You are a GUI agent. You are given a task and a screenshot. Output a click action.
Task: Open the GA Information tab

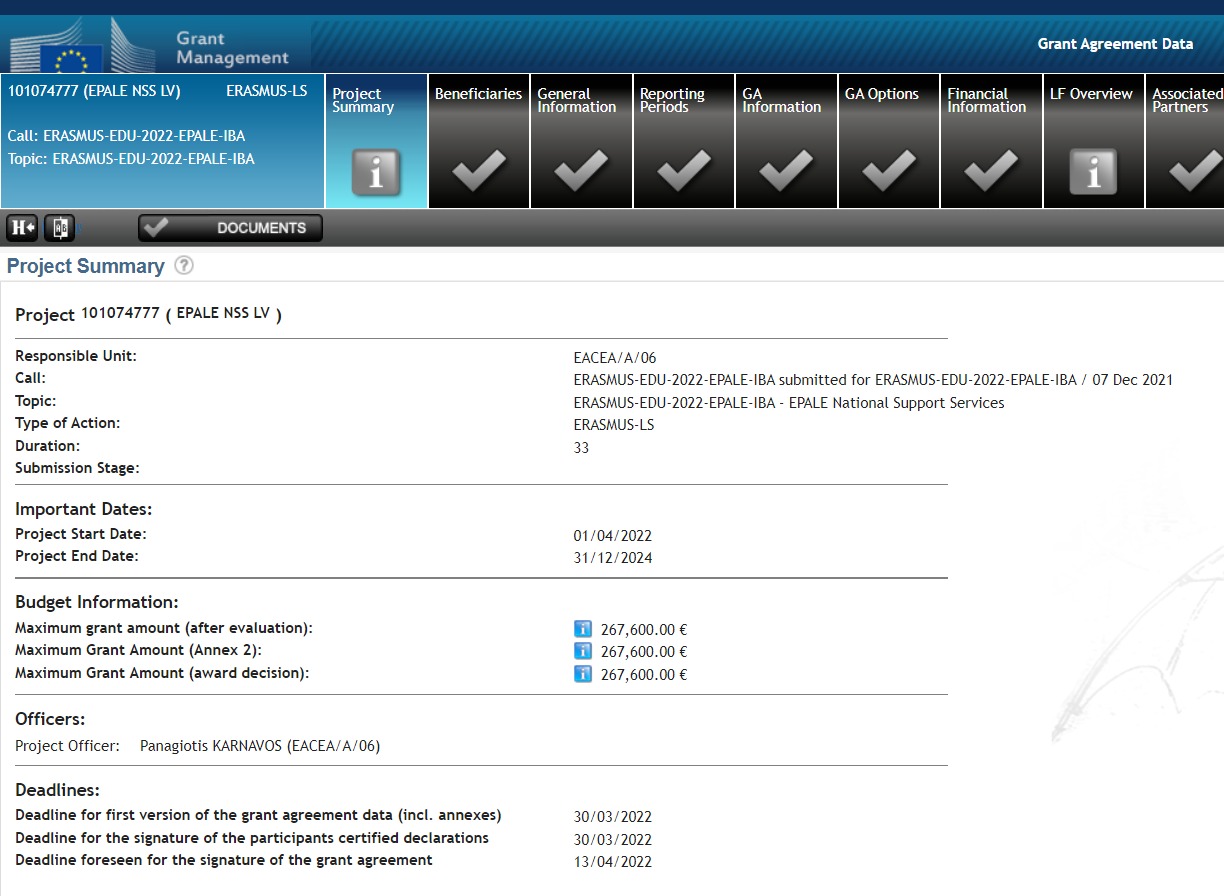pos(786,141)
